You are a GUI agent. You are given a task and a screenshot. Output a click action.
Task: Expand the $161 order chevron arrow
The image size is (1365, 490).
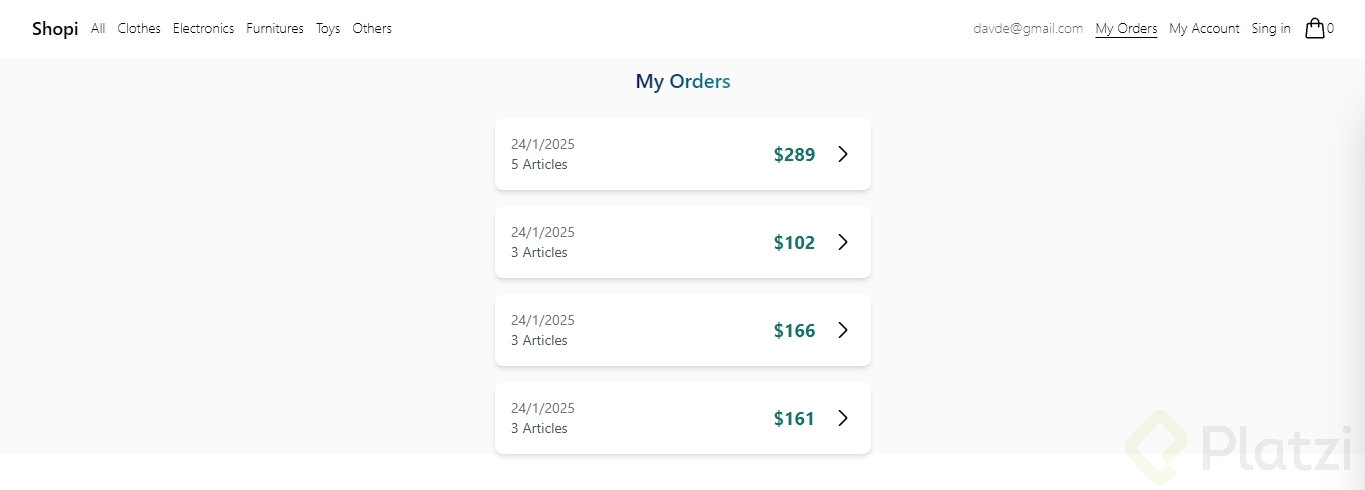tap(843, 418)
